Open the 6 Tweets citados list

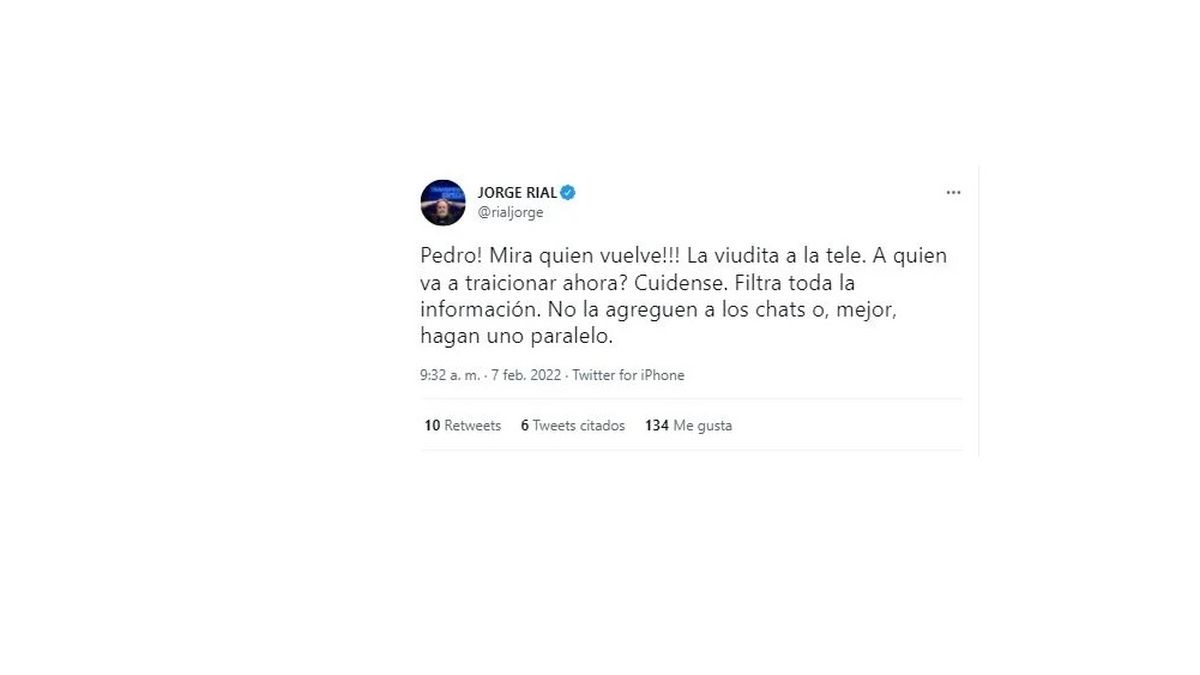(573, 425)
